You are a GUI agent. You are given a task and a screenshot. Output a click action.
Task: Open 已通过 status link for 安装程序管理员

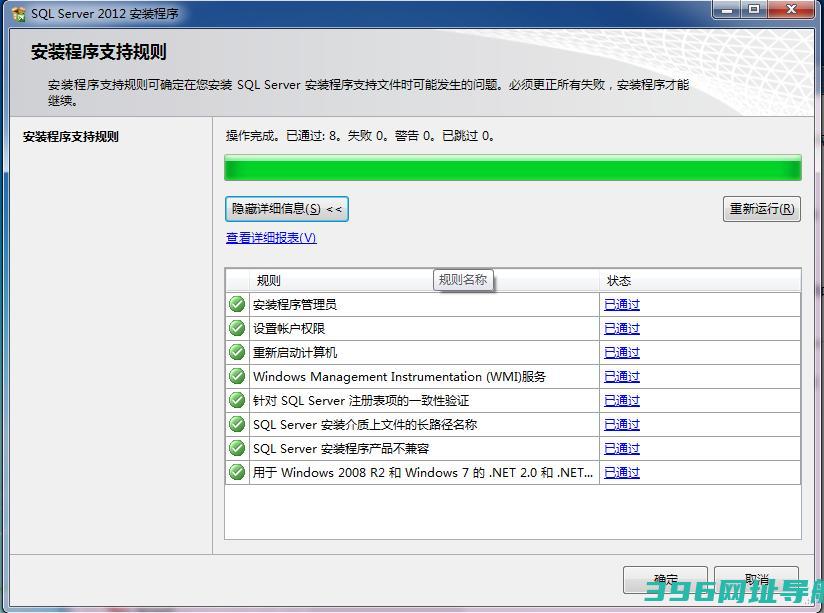click(x=622, y=304)
